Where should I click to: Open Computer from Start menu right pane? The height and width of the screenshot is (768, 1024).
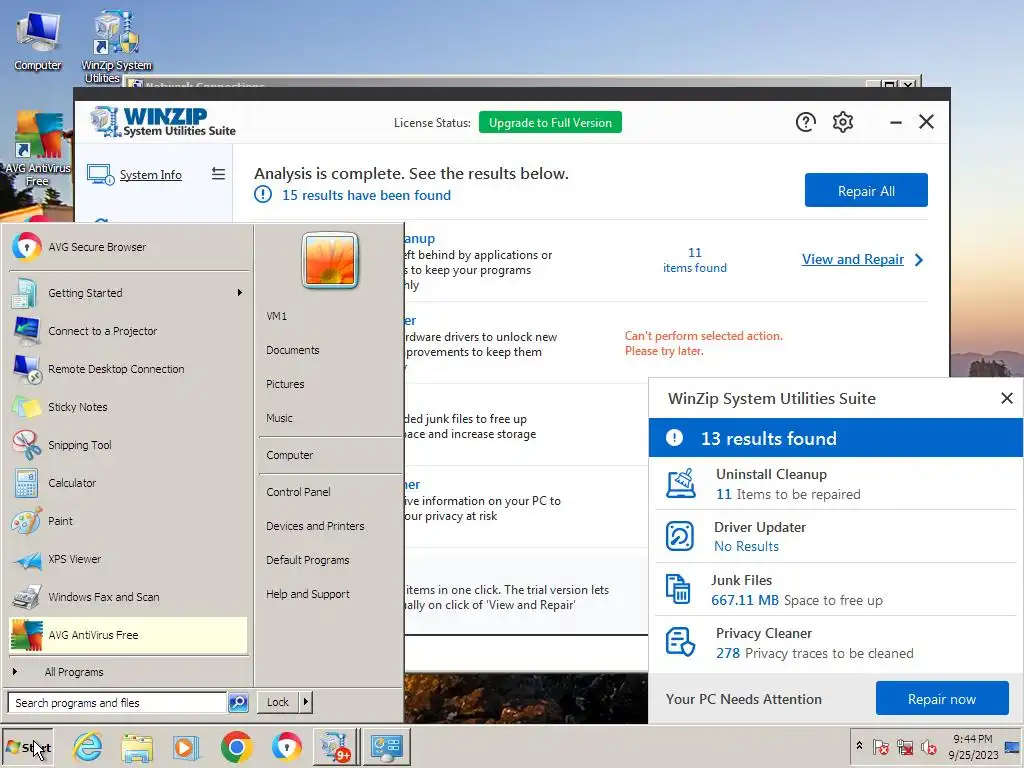289,455
